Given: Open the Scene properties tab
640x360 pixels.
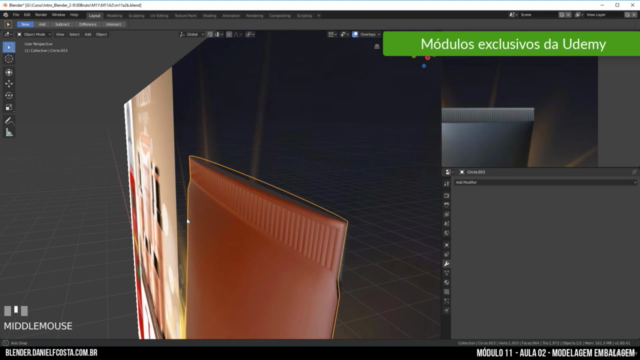Looking at the screenshot, I should [x=447, y=224].
